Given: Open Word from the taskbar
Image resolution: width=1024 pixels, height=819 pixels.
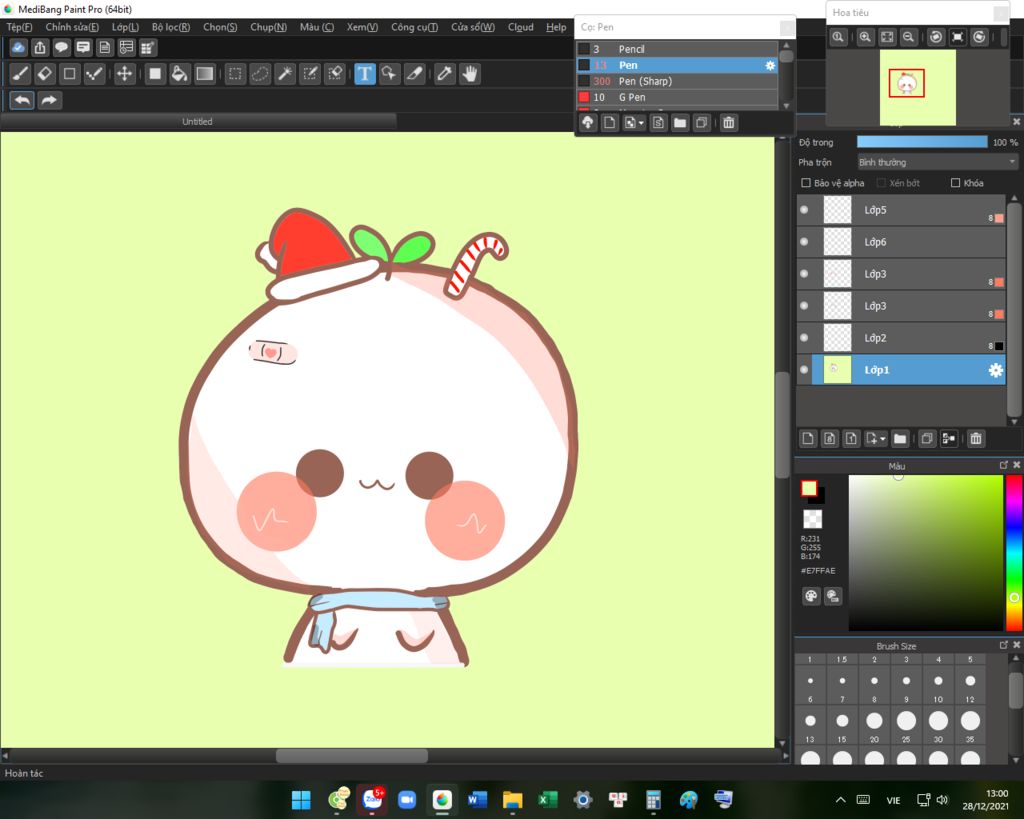Looking at the screenshot, I should coord(477,799).
